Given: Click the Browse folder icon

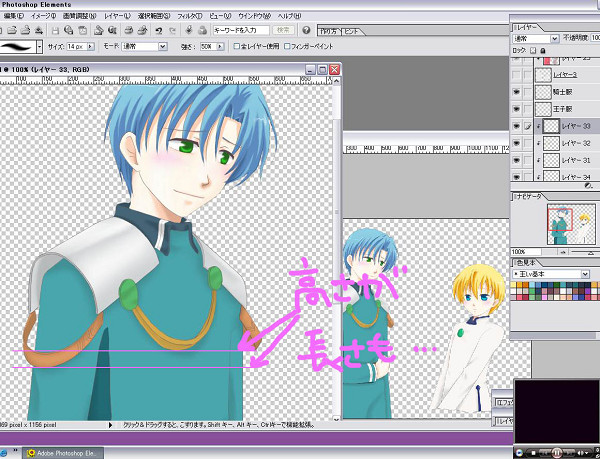Looking at the screenshot, I should coord(25,30).
